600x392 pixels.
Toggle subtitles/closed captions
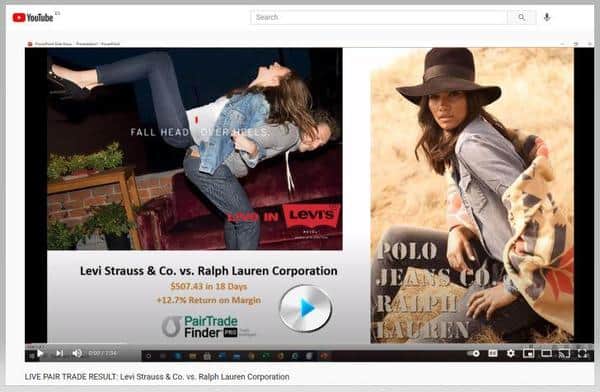click(x=493, y=353)
